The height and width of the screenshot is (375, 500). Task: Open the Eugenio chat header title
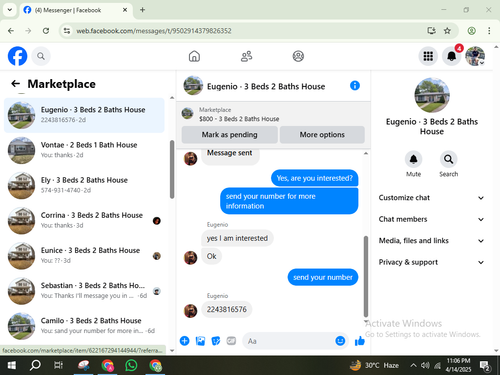pyautogui.click(x=266, y=86)
